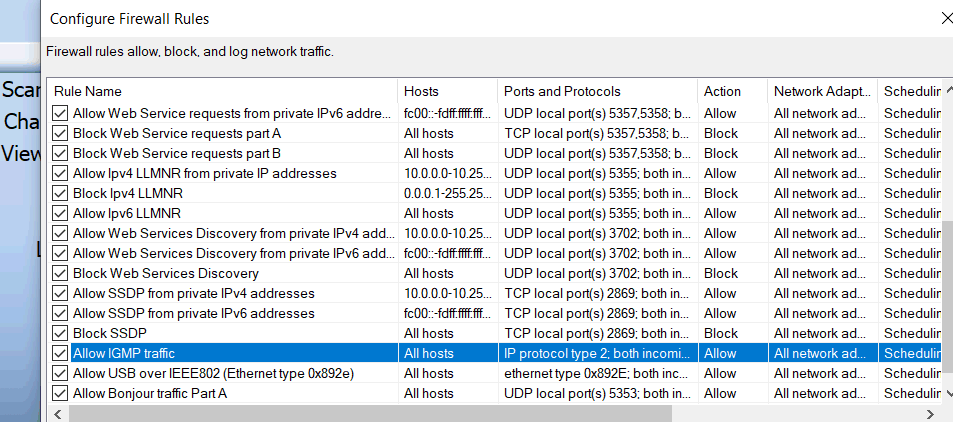Uncheck Block Web Services Discovery checkbox
Viewport: 953px width, 422px height.
[x=61, y=273]
